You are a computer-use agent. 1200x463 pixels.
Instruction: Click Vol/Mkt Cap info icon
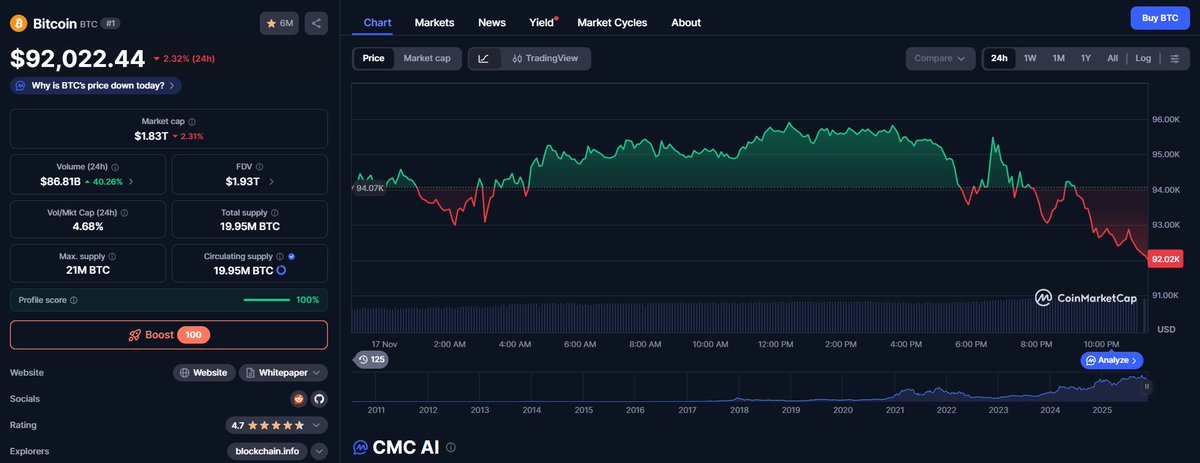(x=122, y=213)
